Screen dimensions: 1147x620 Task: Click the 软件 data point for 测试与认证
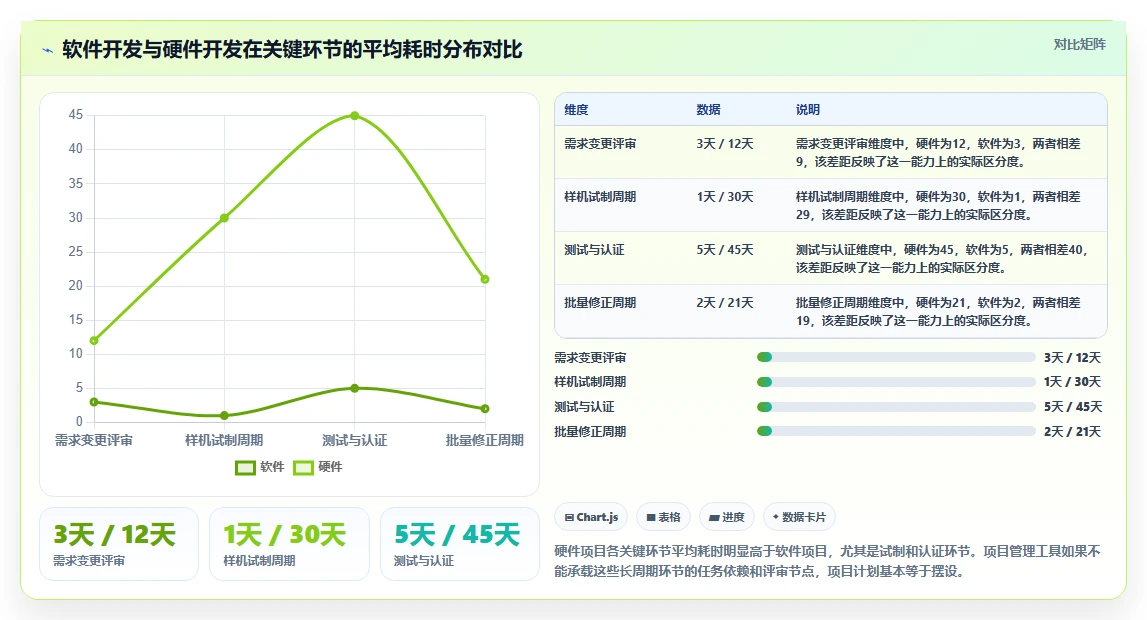point(355,388)
